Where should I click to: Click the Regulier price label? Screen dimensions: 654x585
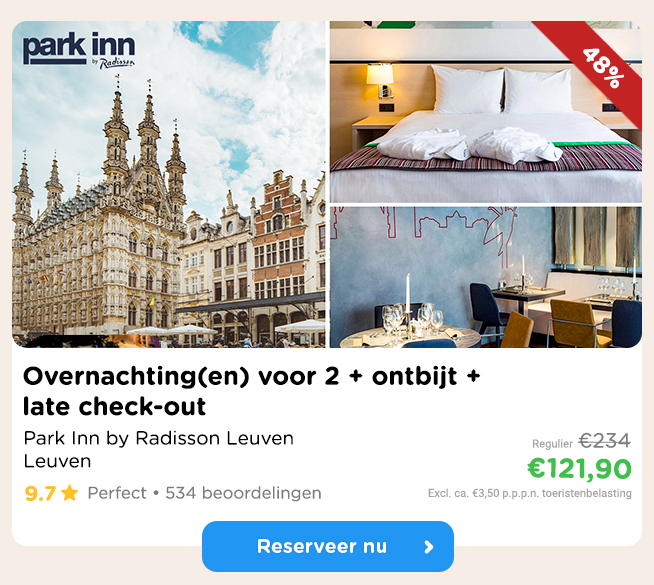552,444
